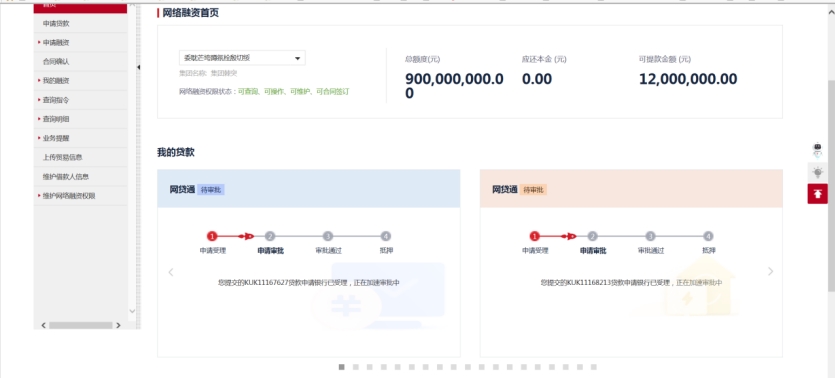The height and width of the screenshot is (378, 835).
Task: Click the 网贷通 title on the orange card
Action: pos(505,190)
